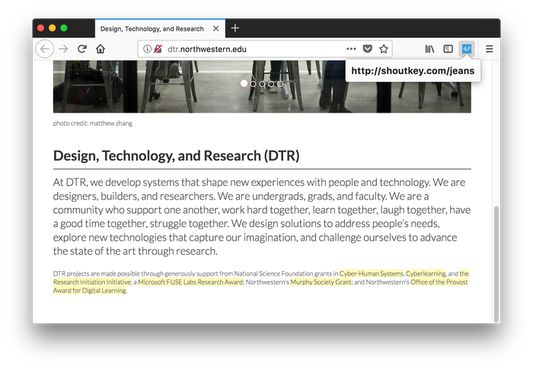Image resolution: width=533 pixels, height=370 pixels.
Task: Click the 'photo credit: matthew zhang' caption
Action: pyautogui.click(x=92, y=123)
